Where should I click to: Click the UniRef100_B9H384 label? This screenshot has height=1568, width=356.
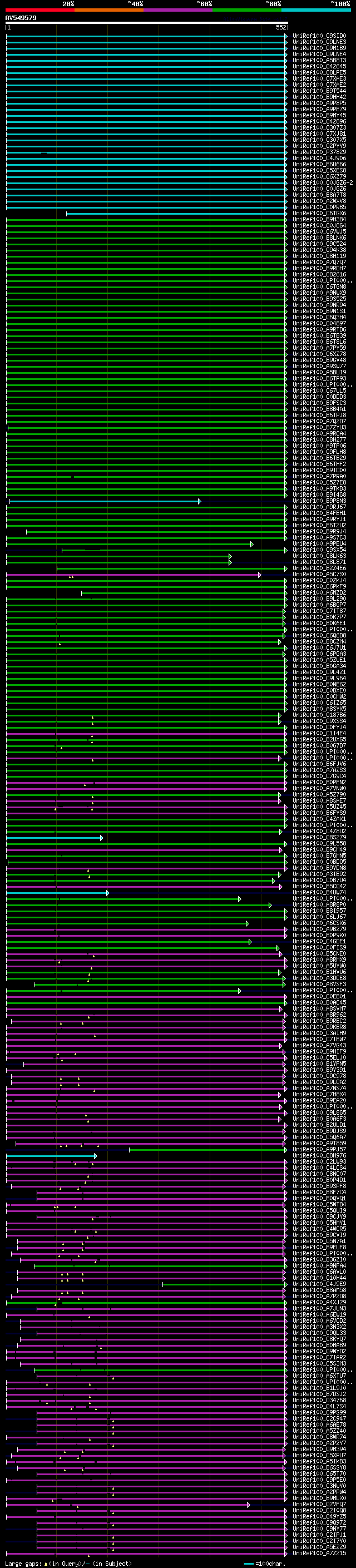319,220
